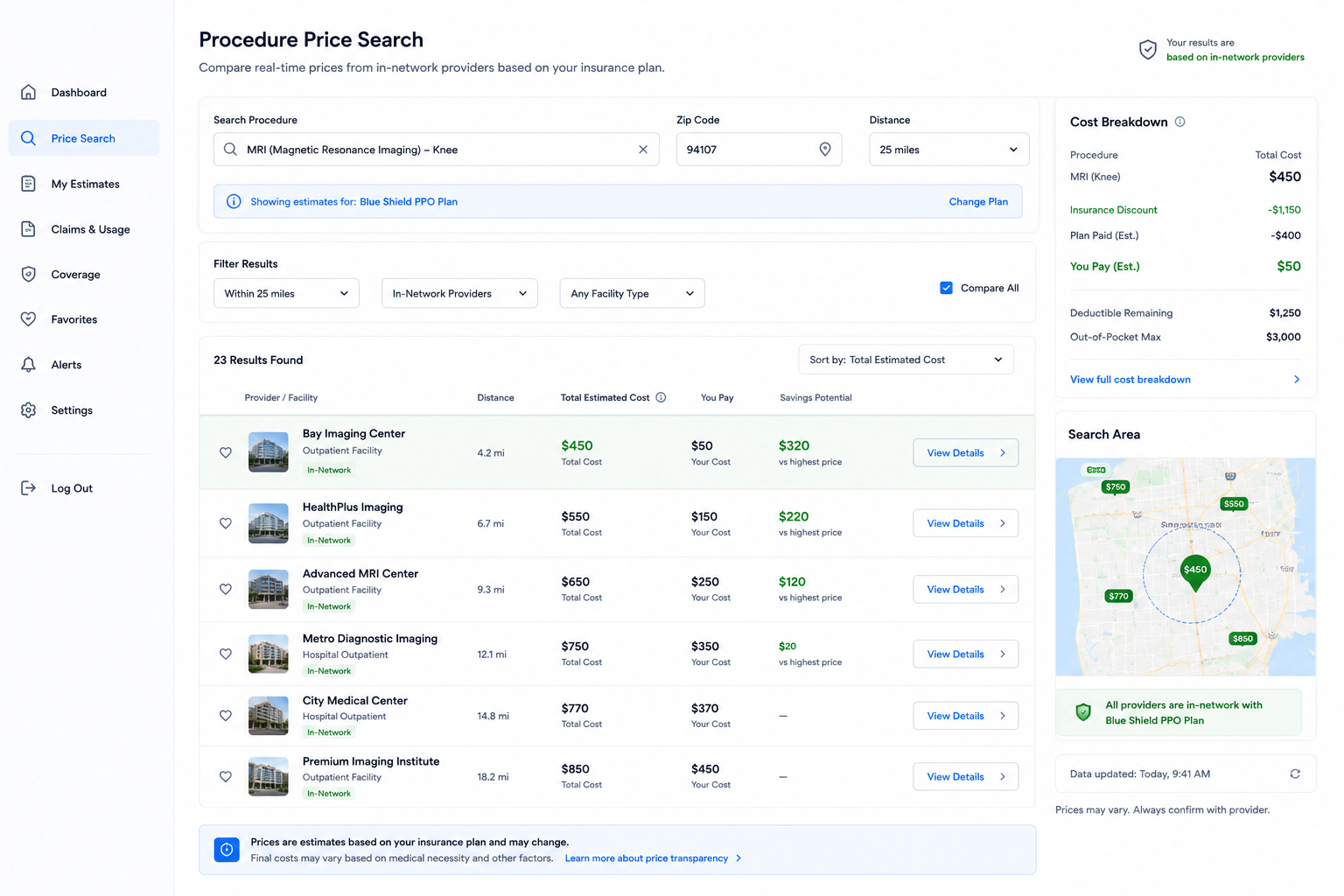Select Price Search in sidebar
Image resolution: width=1344 pixels, height=896 pixels.
[x=83, y=138]
